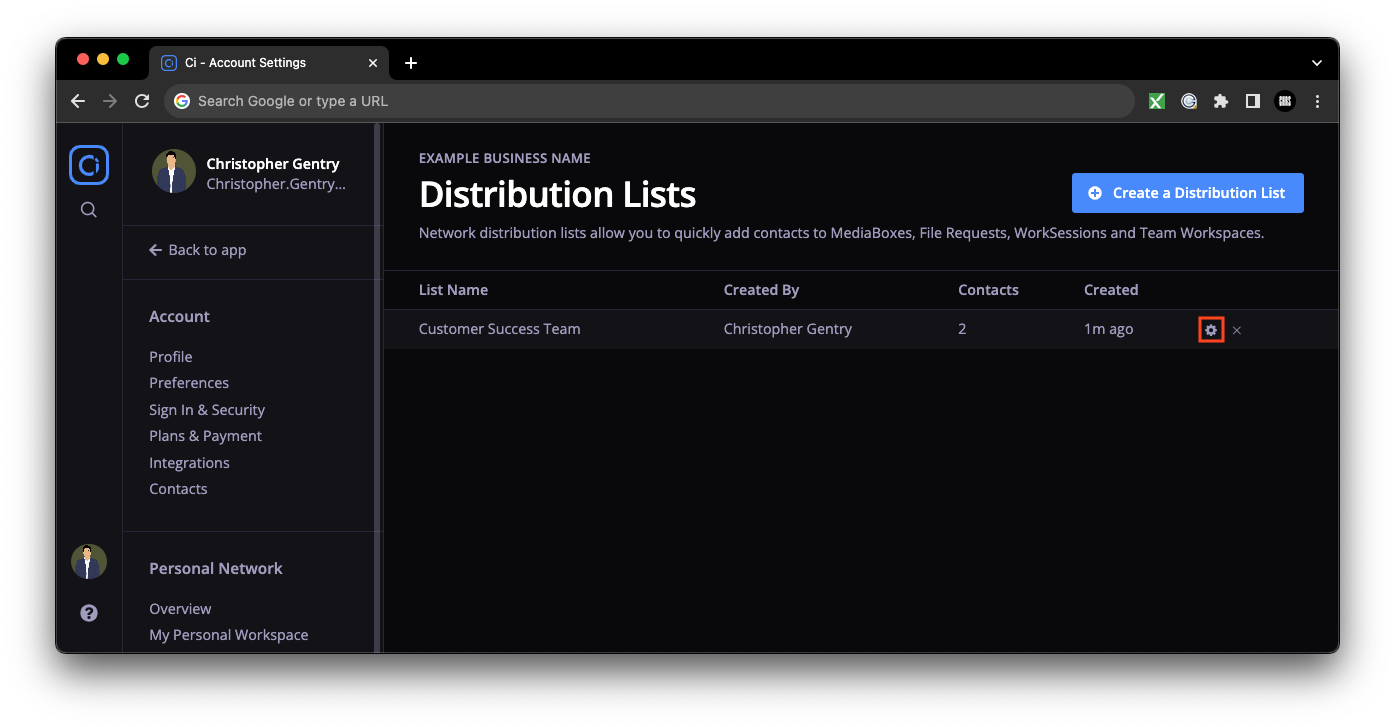Click the Google address bar
The height and width of the screenshot is (727, 1395).
[x=649, y=101]
